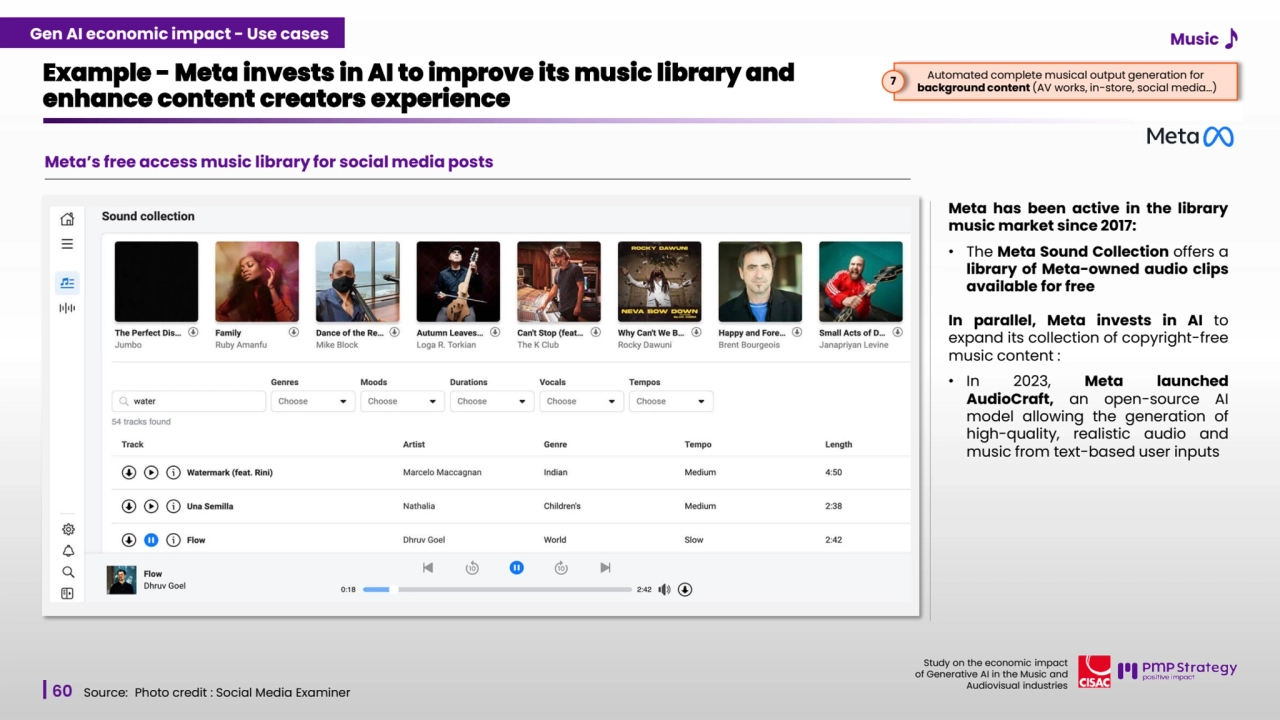This screenshot has width=1280, height=720.
Task: Open the notifications bell in the sidebar
Action: [68, 551]
